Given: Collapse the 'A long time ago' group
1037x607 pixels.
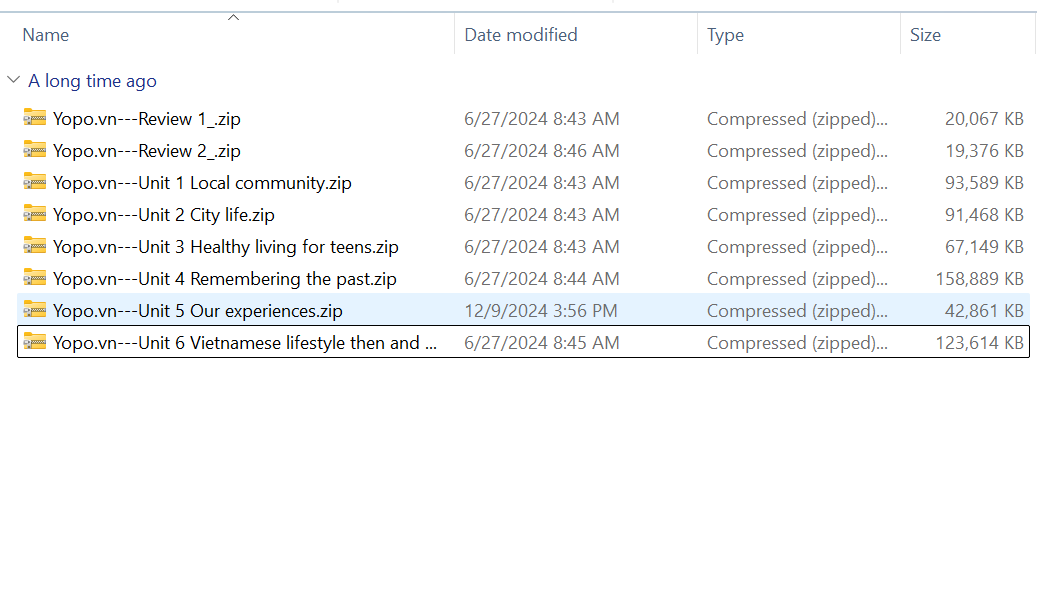Looking at the screenshot, I should 13,80.
